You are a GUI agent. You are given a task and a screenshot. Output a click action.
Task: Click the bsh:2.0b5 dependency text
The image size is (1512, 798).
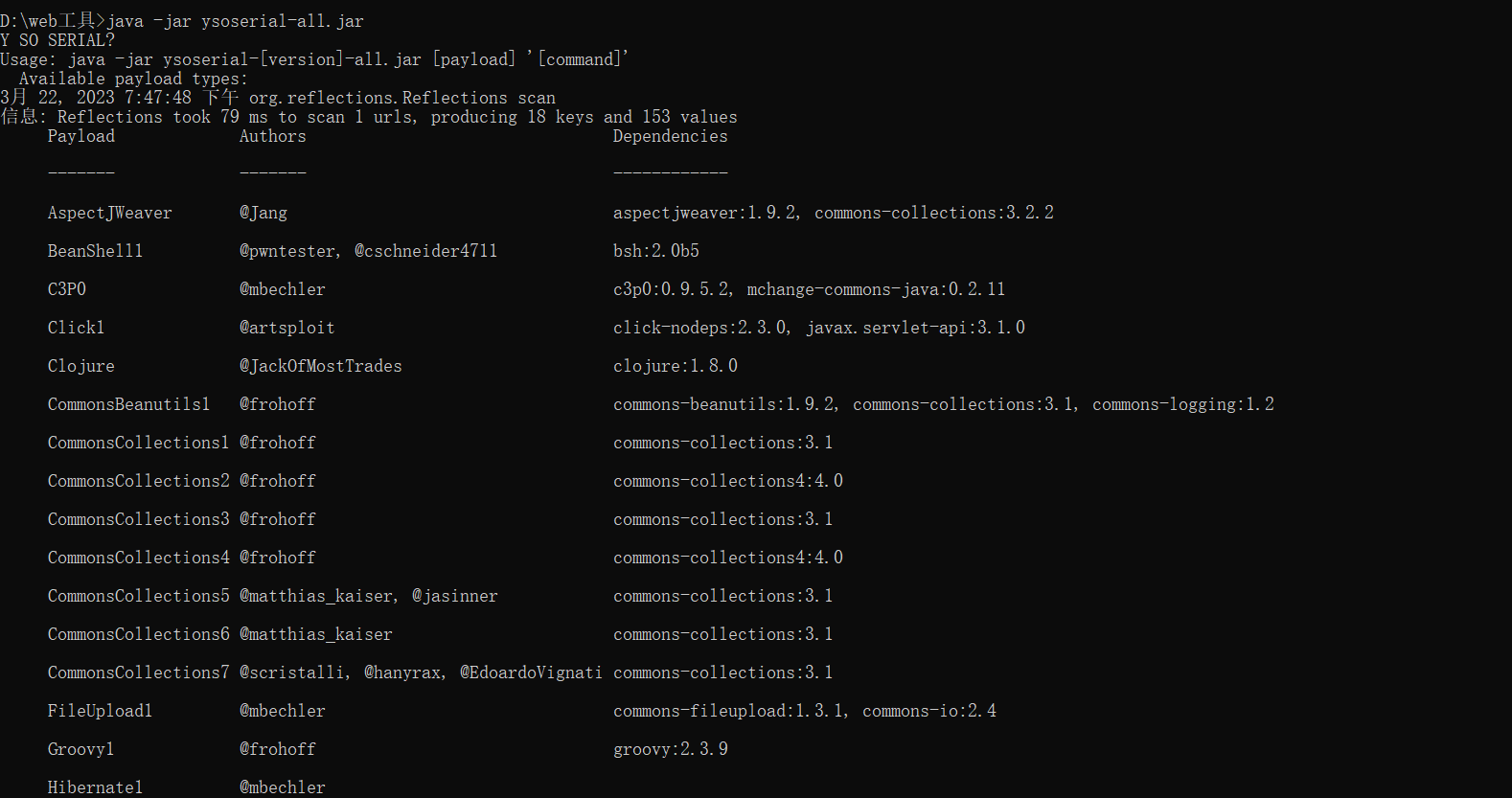click(x=655, y=251)
